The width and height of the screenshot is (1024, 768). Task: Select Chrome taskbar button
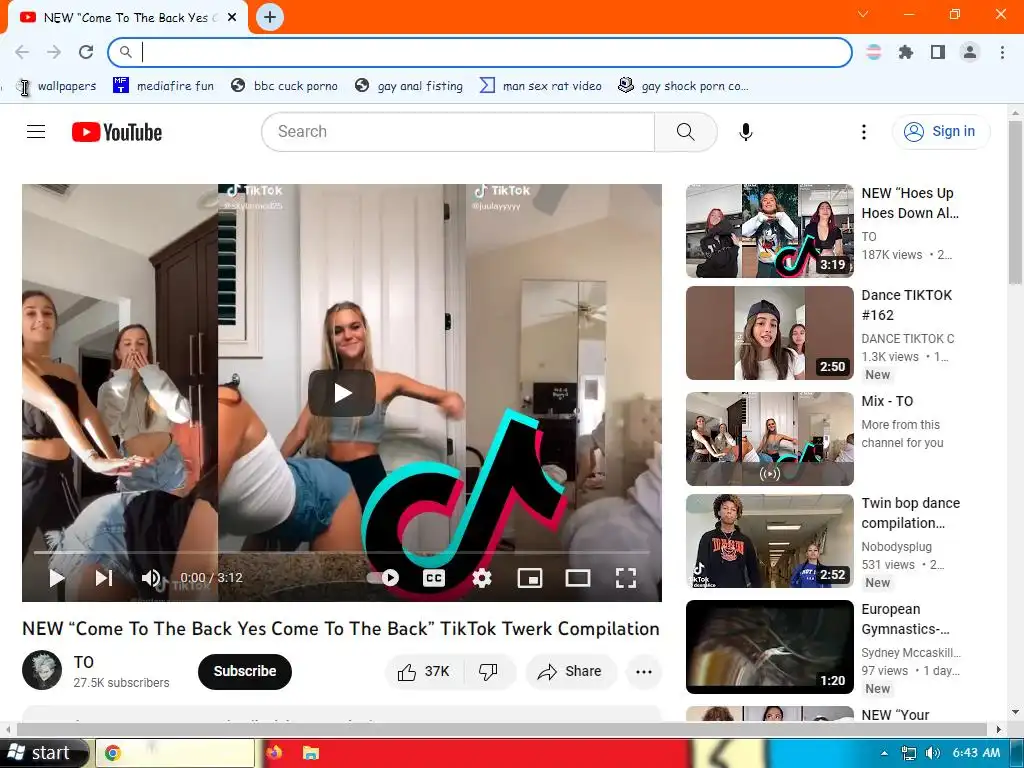tap(175, 754)
